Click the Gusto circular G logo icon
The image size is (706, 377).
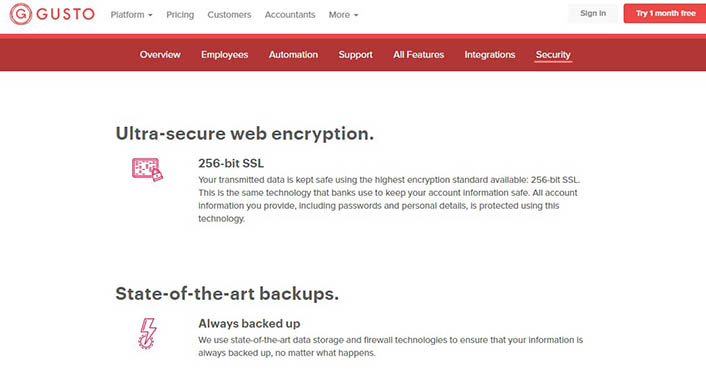click(x=21, y=14)
